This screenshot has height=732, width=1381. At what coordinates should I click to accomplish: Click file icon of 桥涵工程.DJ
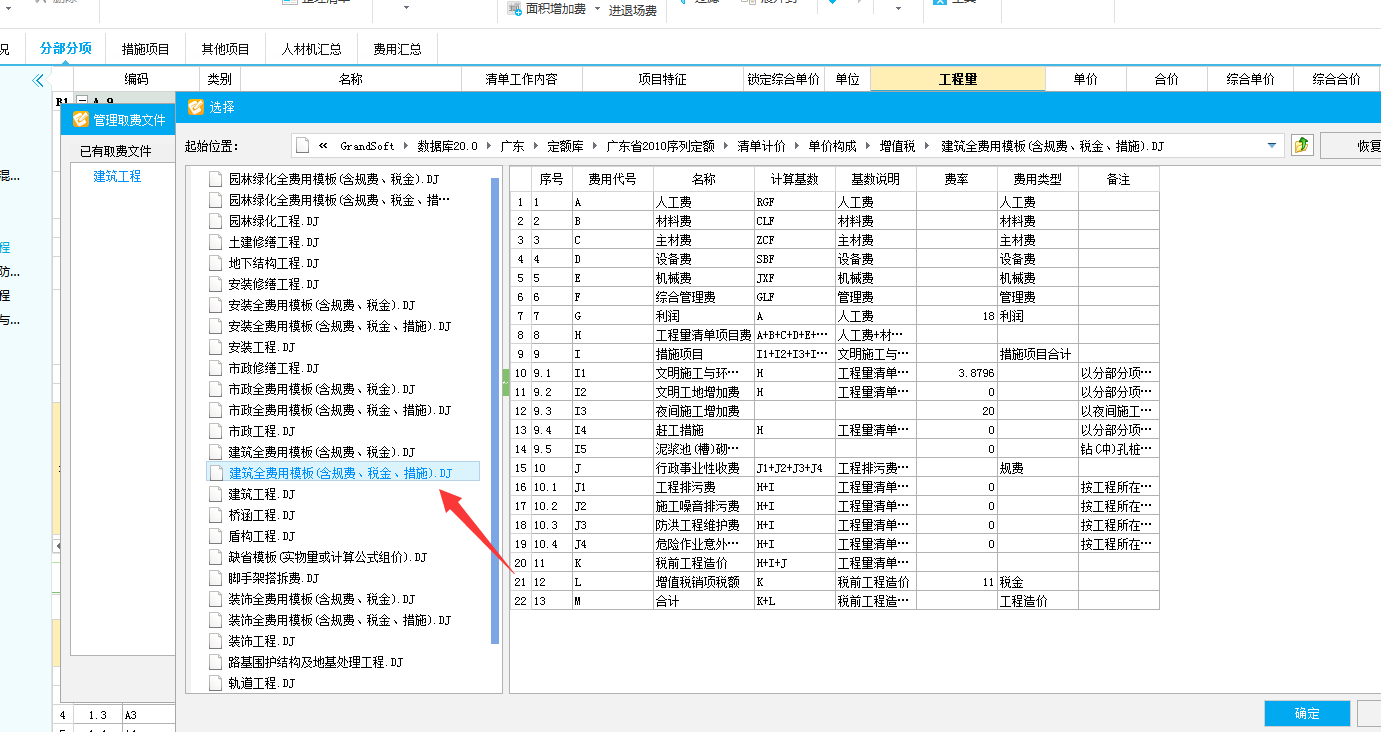(215, 515)
